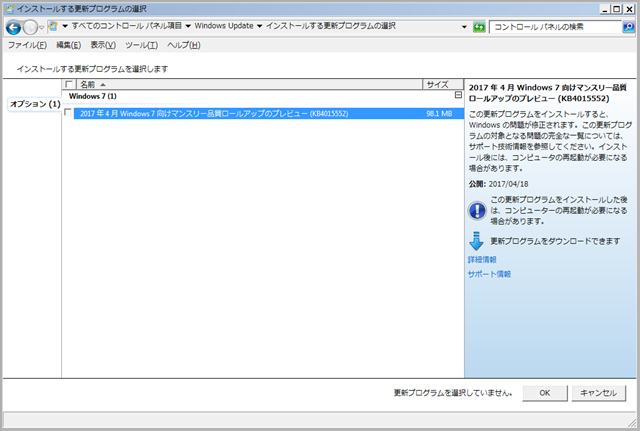Click the window icon in title bar
Image resolution: width=640 pixels, height=431 pixels.
10,9
